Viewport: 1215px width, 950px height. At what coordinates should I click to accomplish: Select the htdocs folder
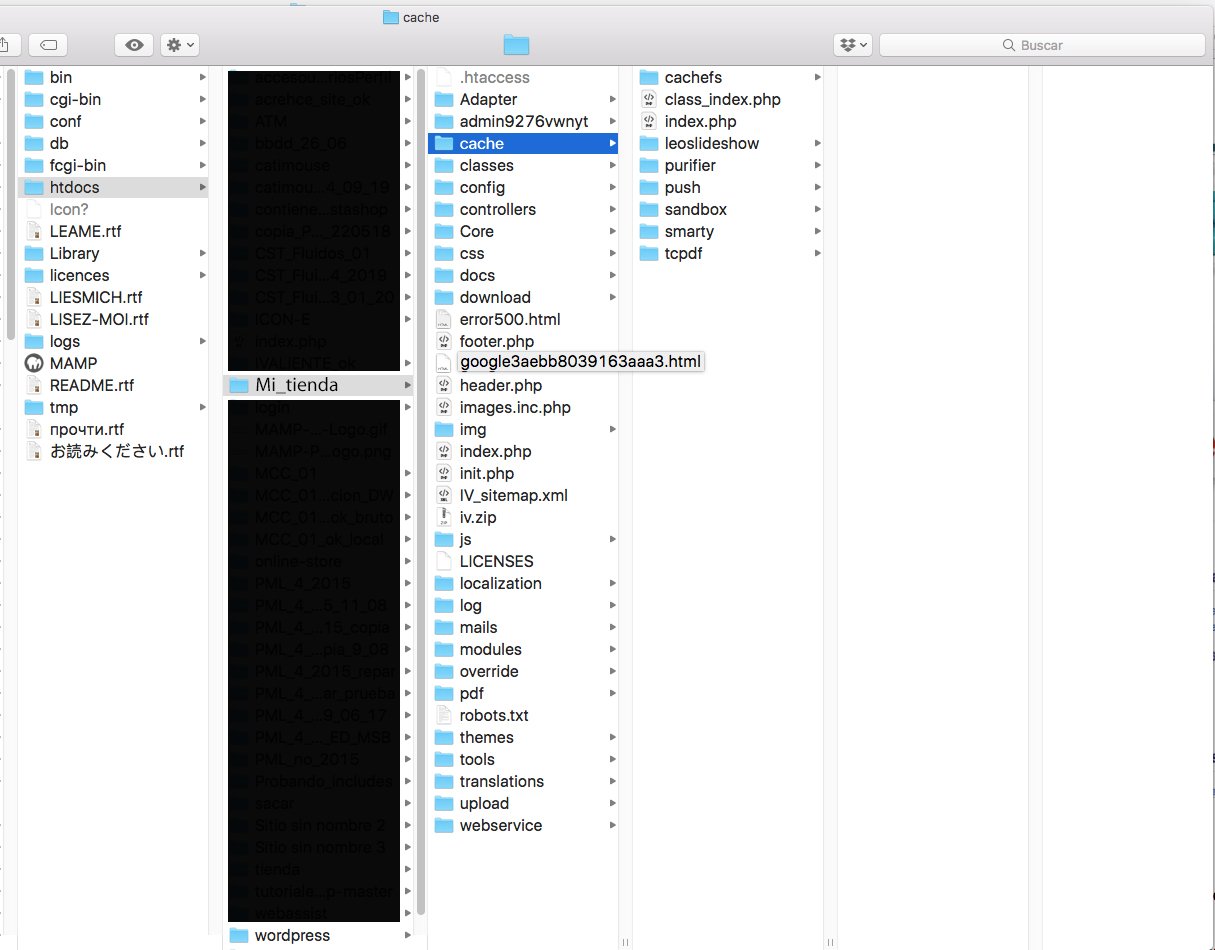pos(113,187)
